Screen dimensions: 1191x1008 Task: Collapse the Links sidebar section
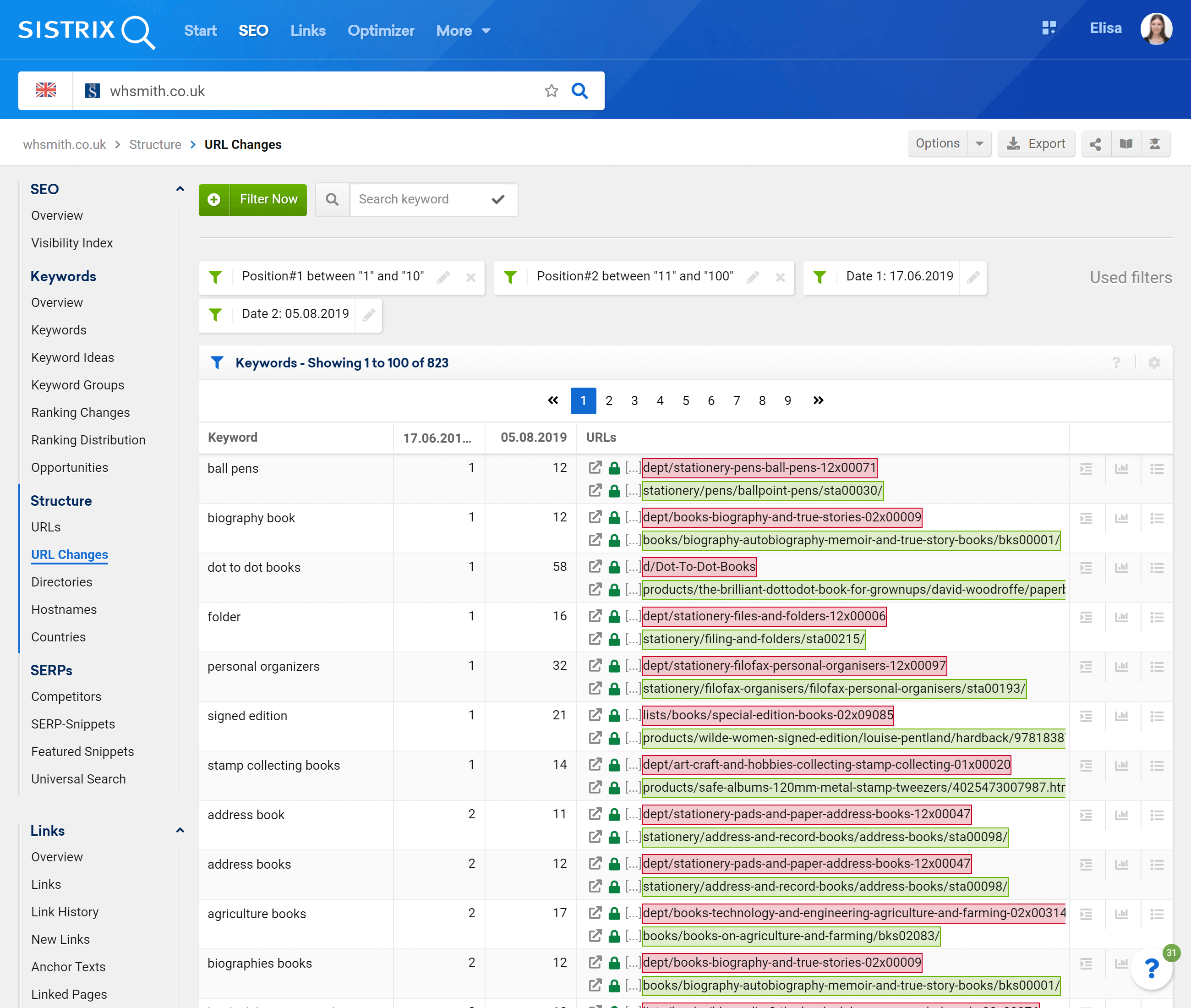click(x=180, y=831)
